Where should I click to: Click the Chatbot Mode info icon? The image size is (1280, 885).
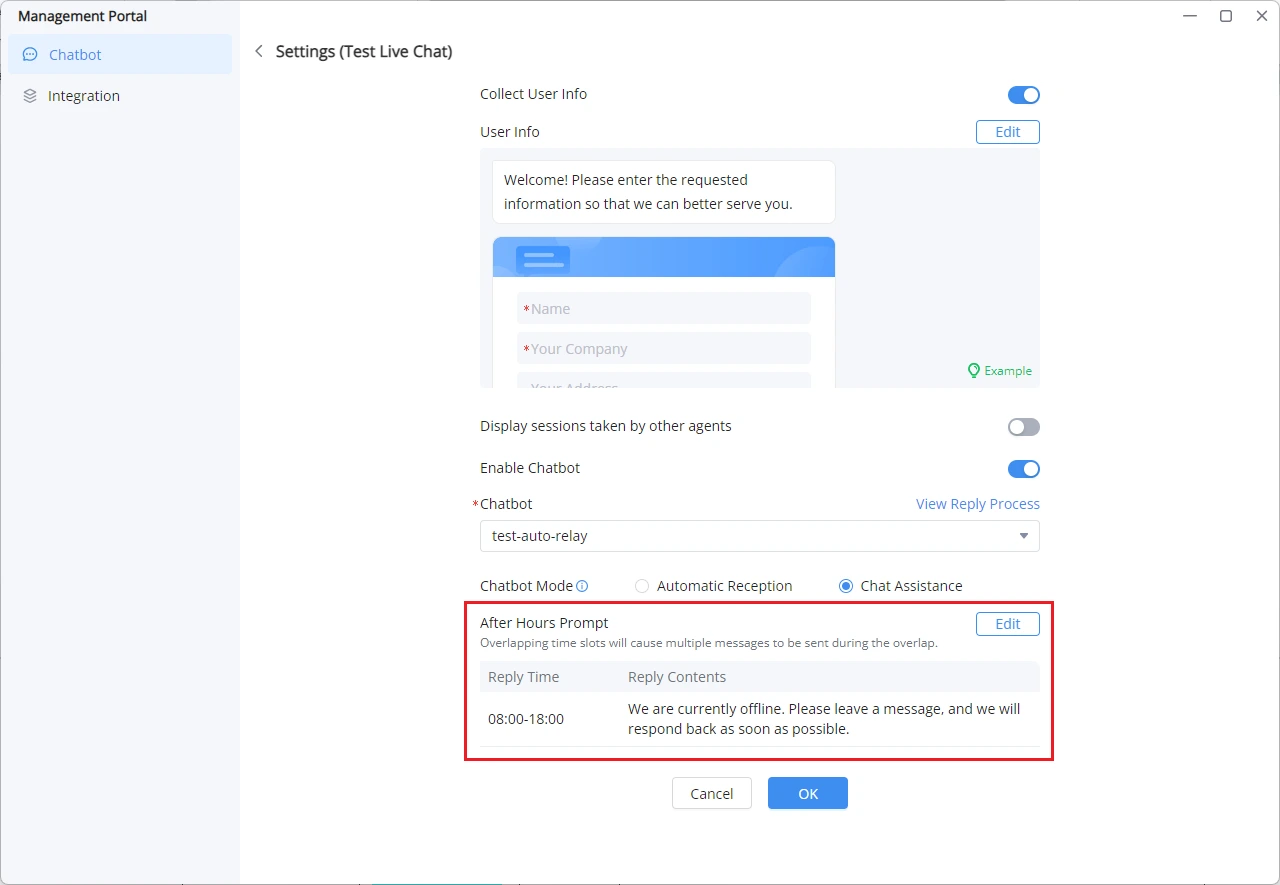(582, 586)
